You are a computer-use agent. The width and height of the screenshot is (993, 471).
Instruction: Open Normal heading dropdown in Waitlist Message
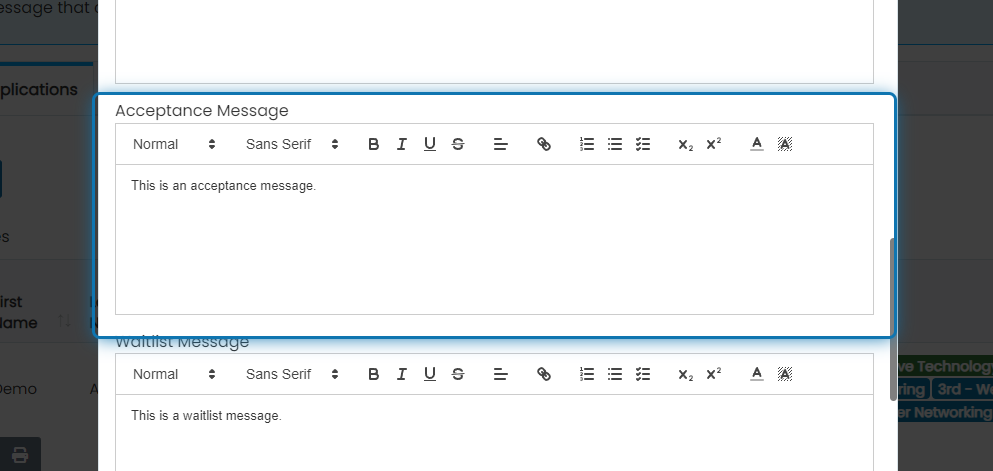[174, 374]
